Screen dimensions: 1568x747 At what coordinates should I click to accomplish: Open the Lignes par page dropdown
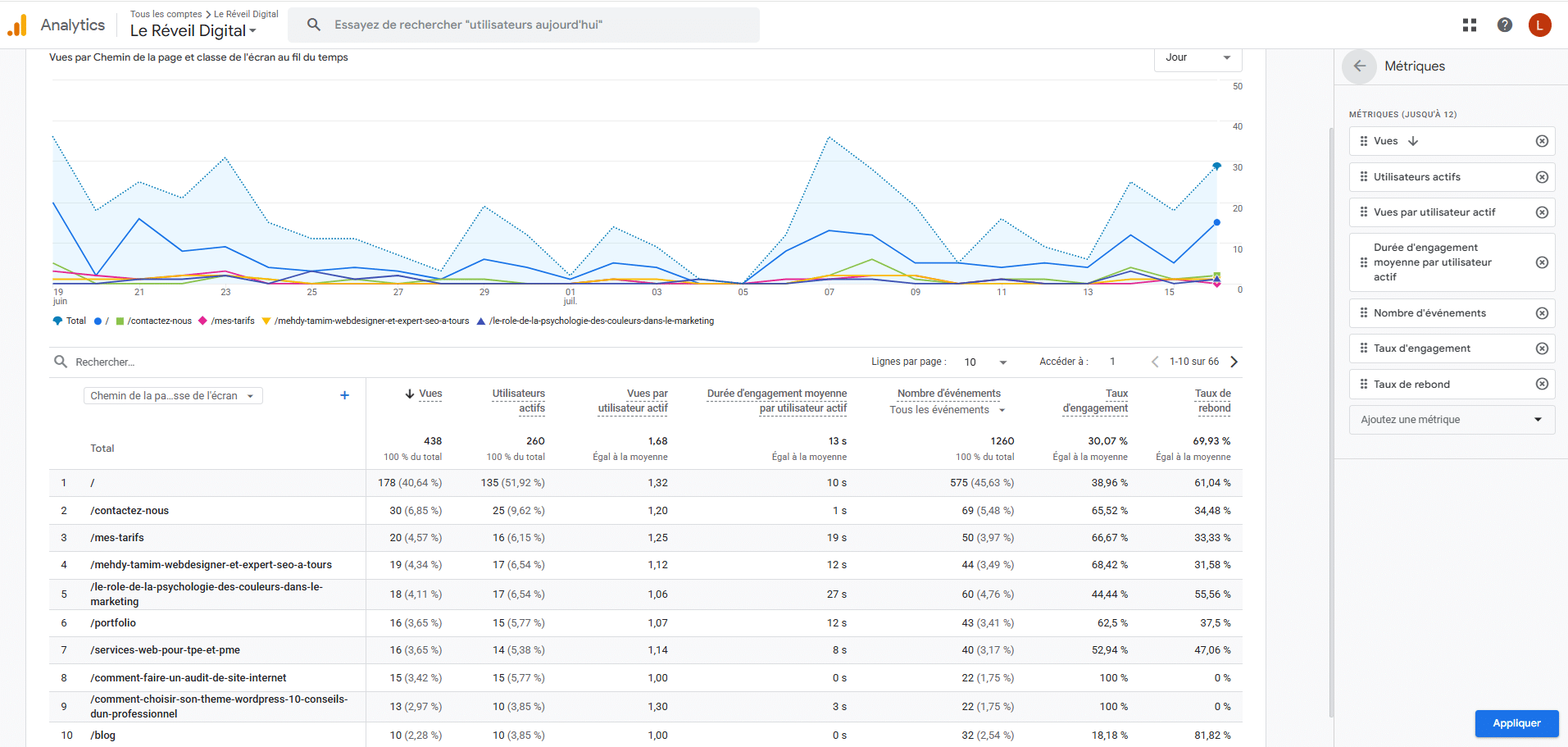point(985,362)
